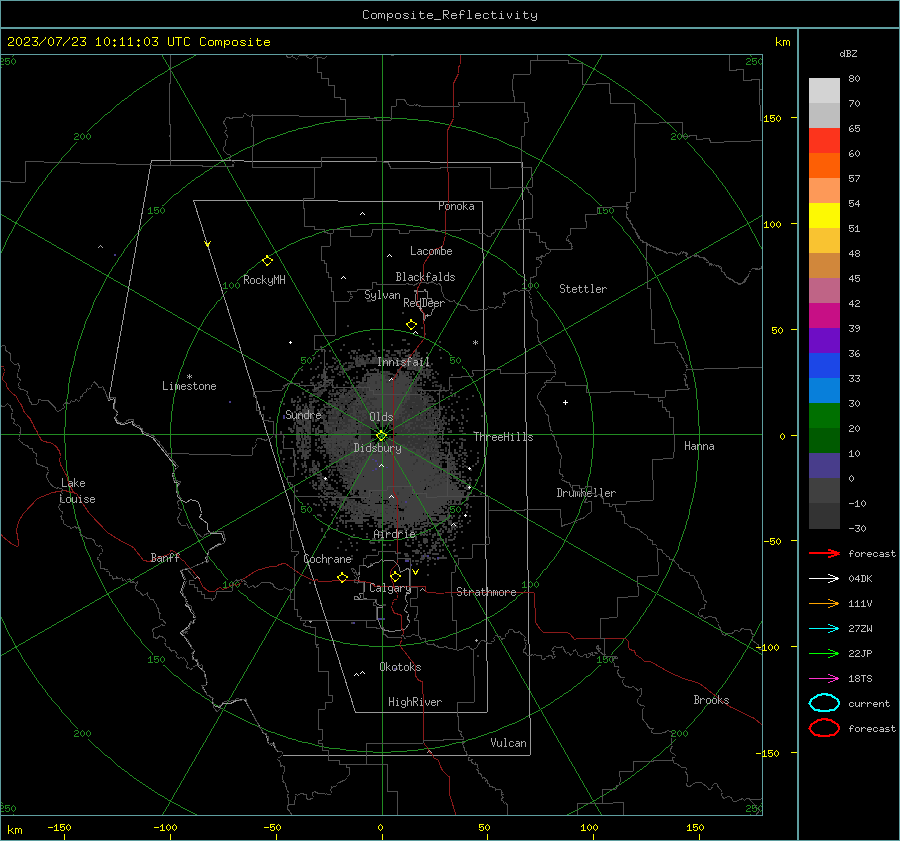Click the RockyMH label
900x841 pixels.
(264, 280)
